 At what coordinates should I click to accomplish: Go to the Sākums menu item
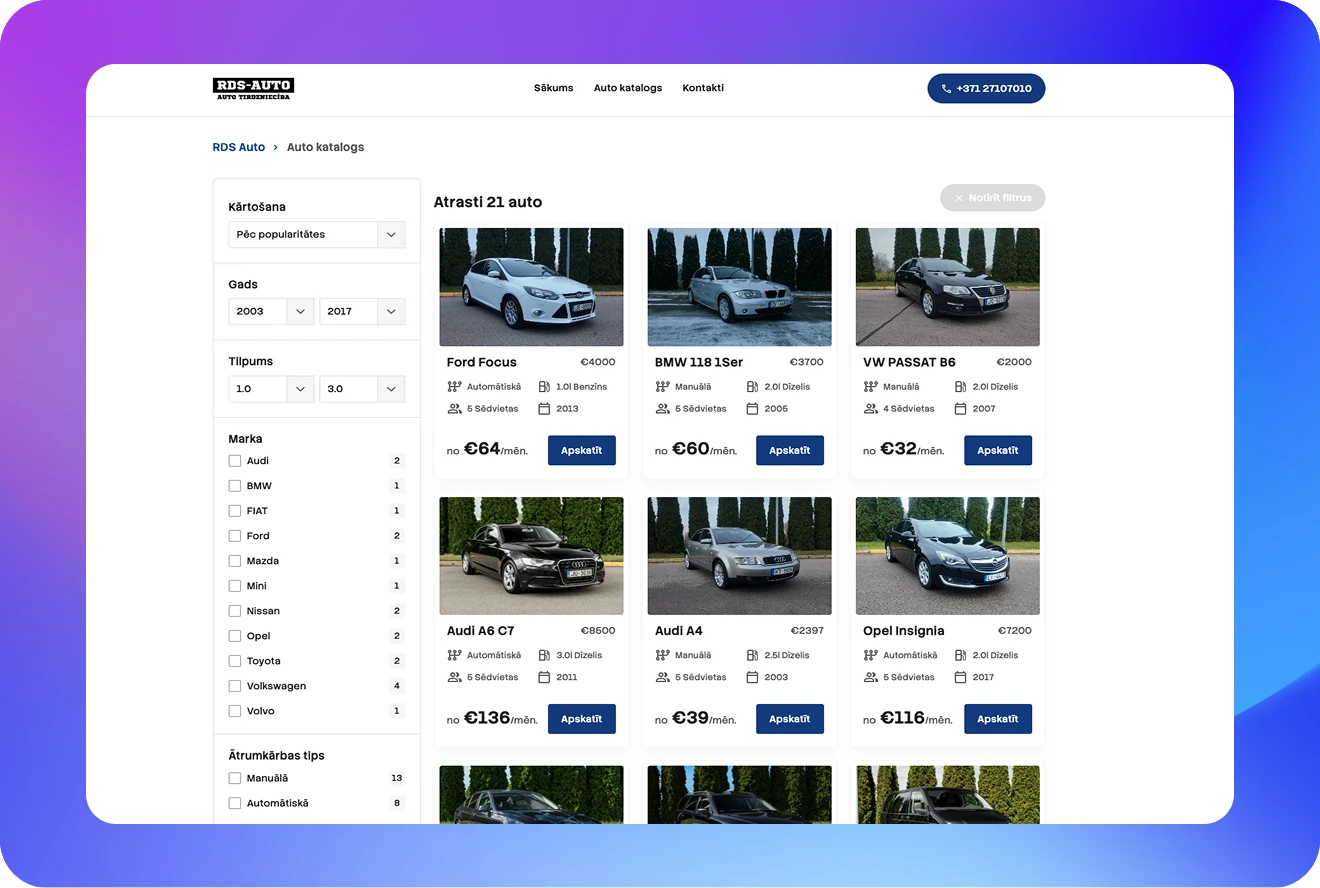pos(553,88)
